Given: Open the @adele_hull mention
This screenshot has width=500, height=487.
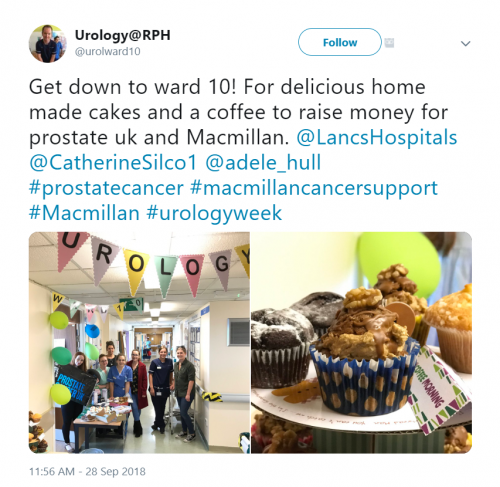Looking at the screenshot, I should tap(263, 163).
